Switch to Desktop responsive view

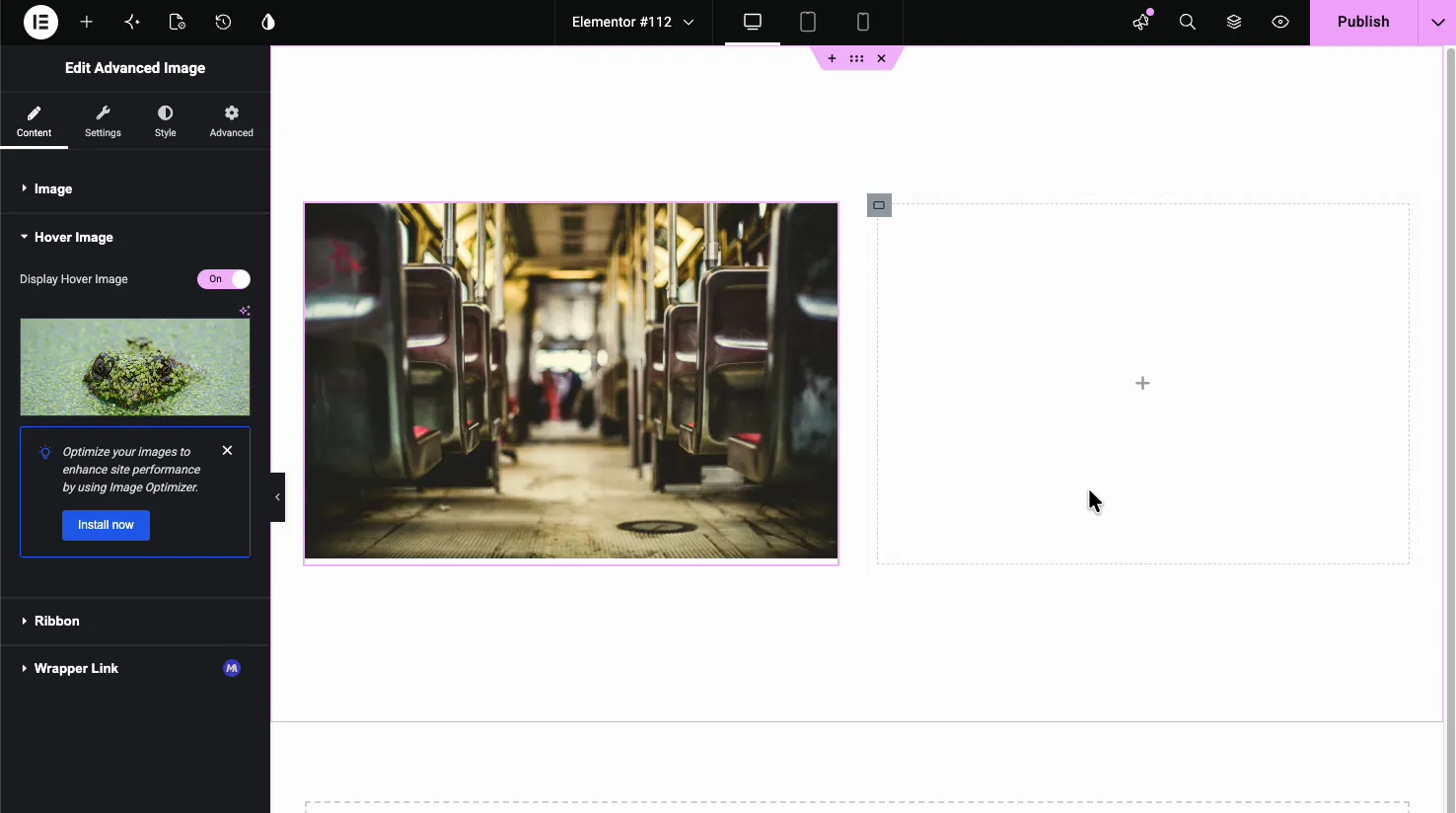pos(753,22)
